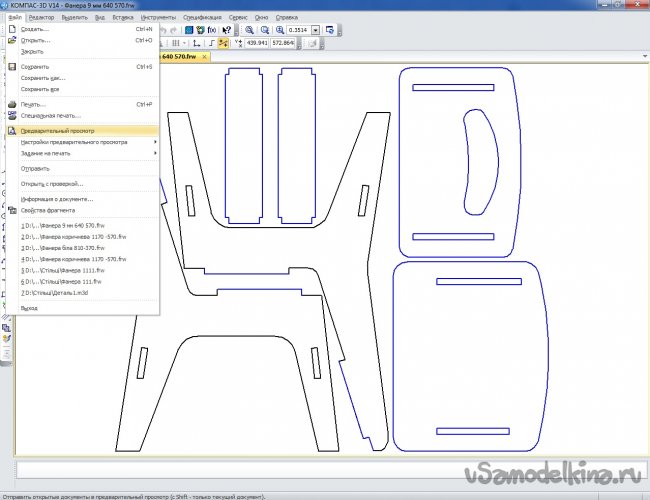The width and height of the screenshot is (650, 500).
Task: Click the Открыть (Open) folder icon
Action: click(12, 40)
